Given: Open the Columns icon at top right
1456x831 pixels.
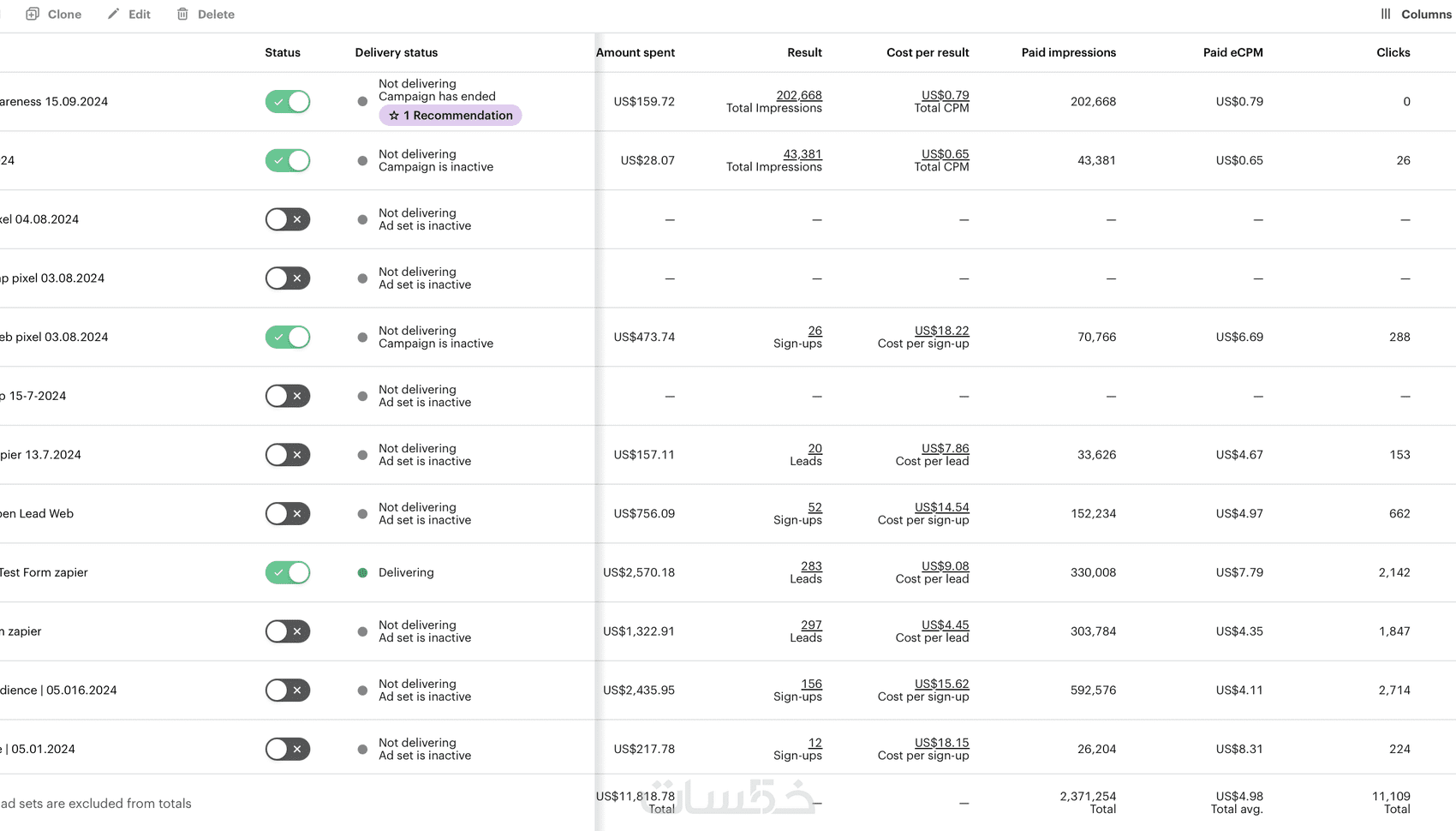Looking at the screenshot, I should coord(1386,14).
